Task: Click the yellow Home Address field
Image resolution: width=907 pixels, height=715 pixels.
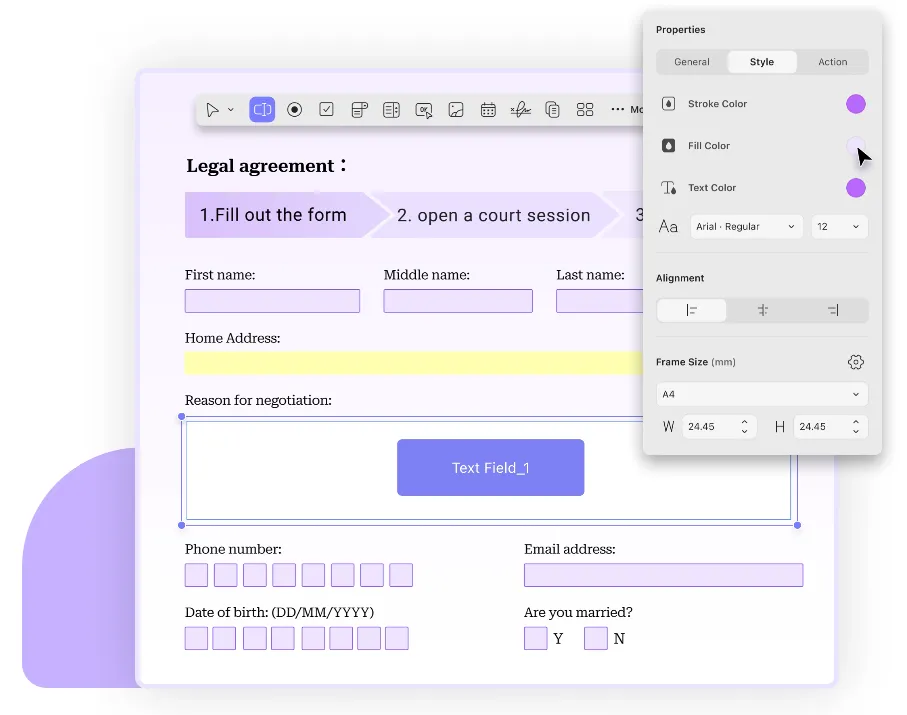Action: coord(414,363)
